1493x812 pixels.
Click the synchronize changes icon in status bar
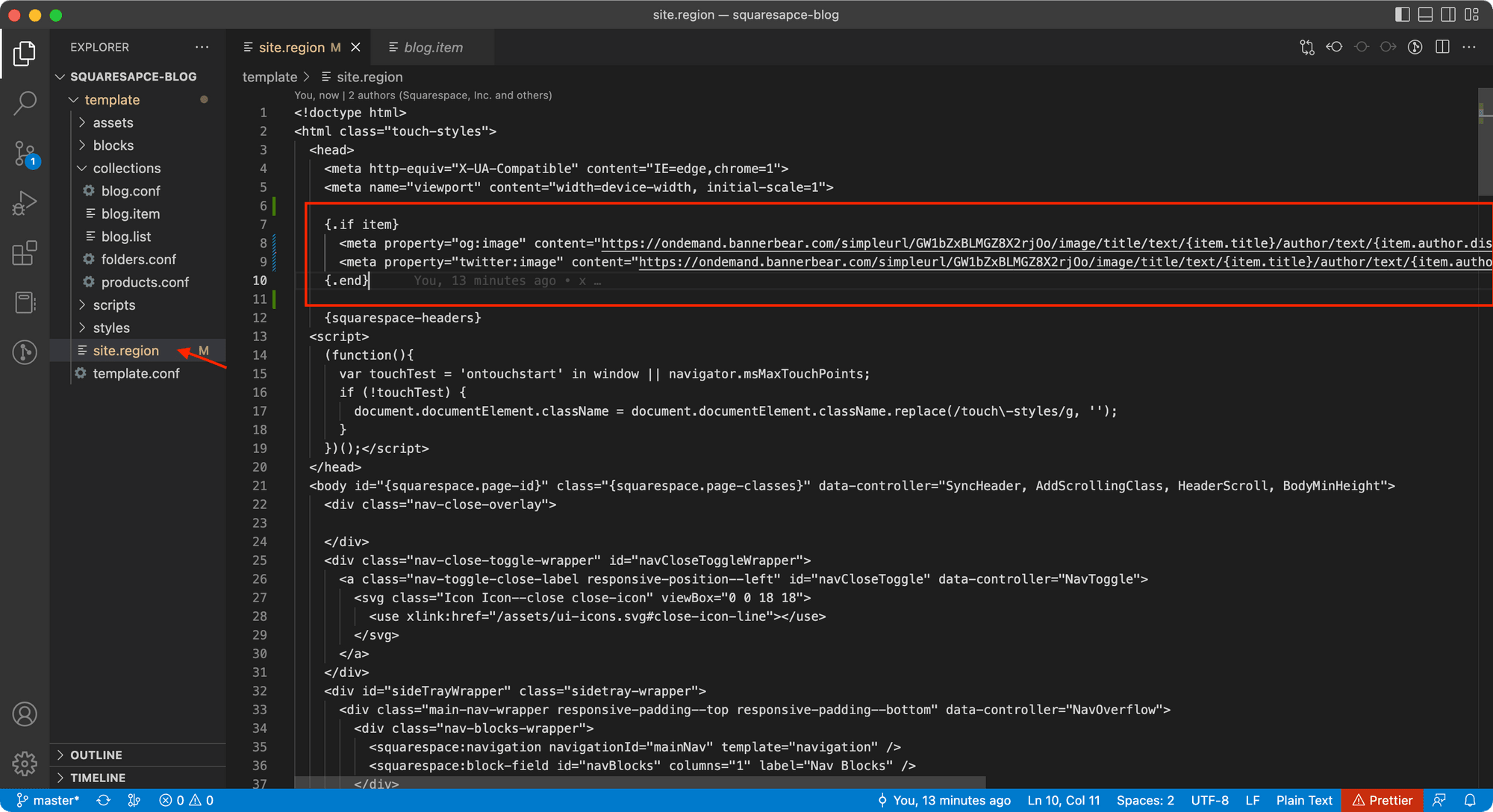coord(104,800)
